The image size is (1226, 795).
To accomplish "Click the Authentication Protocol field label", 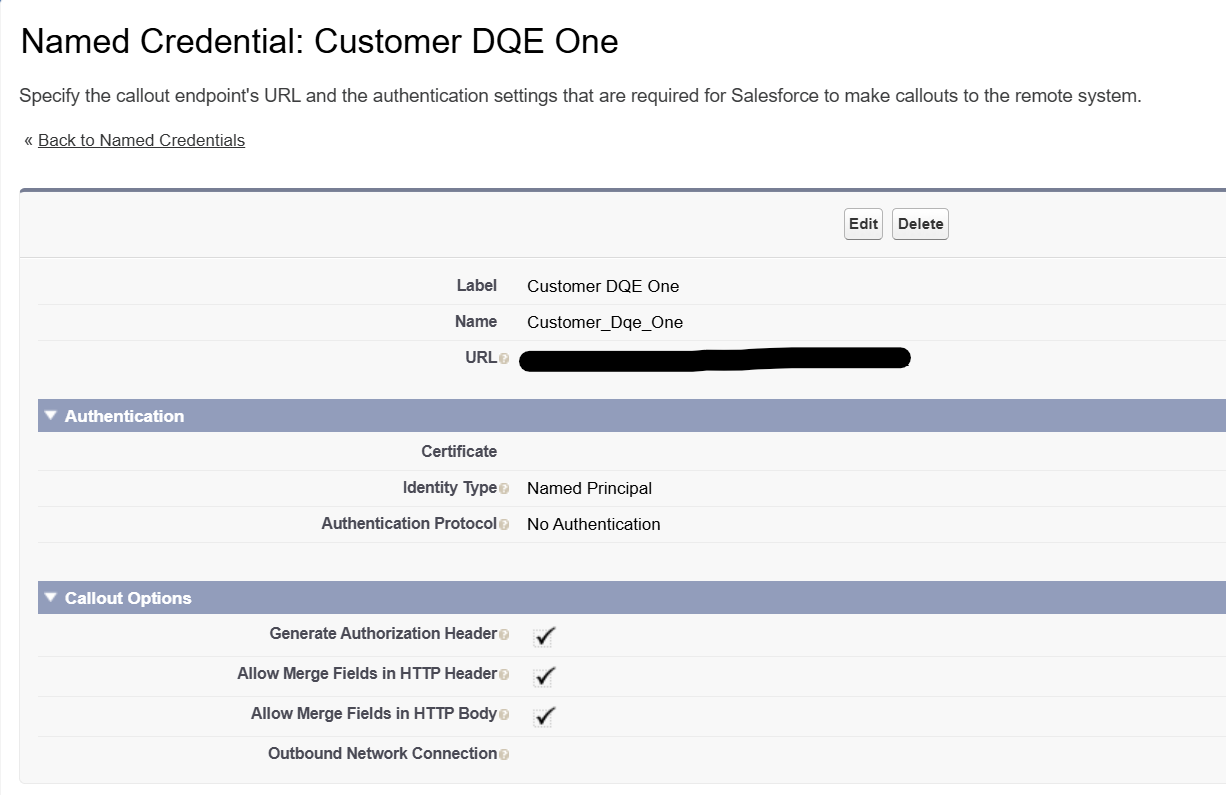I will pyautogui.click(x=409, y=523).
